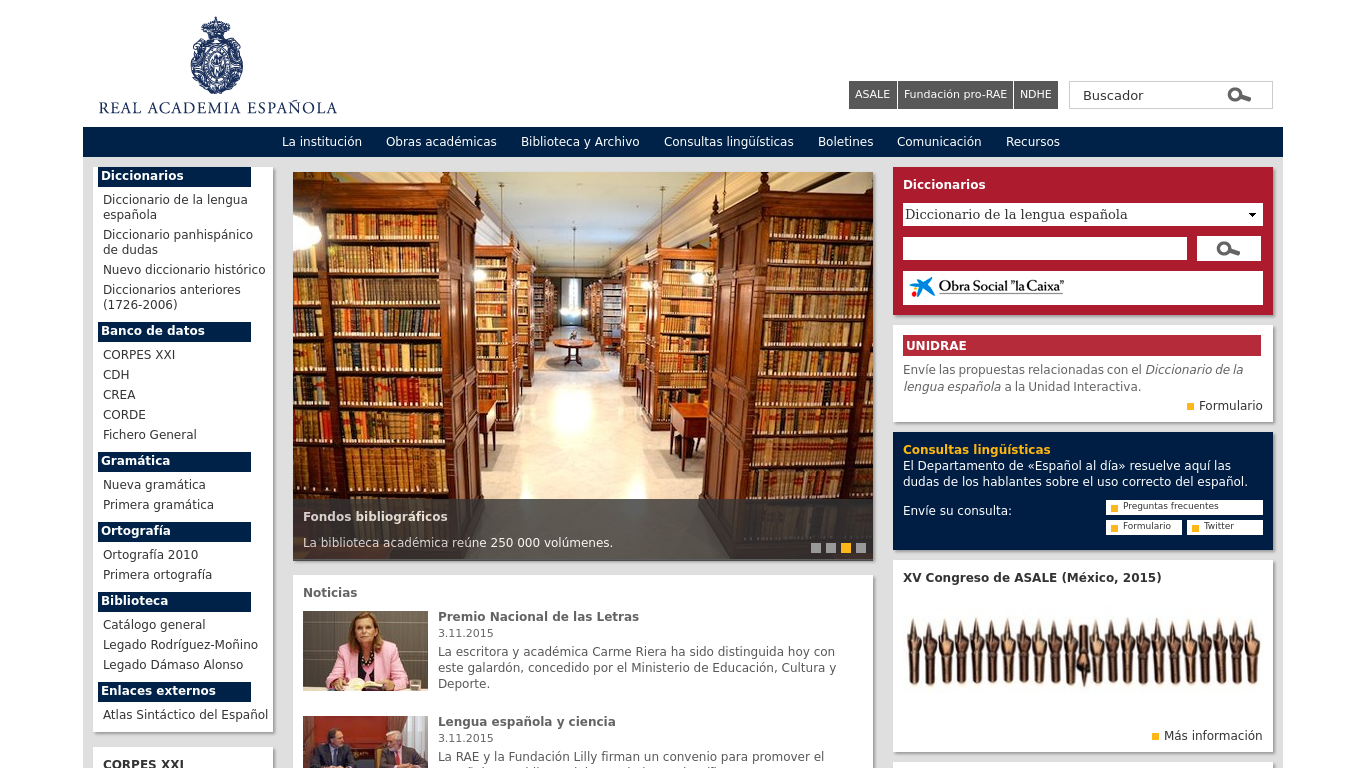Click the Real Academia Española crest logo
Screen dimensions: 1366x768
(217, 56)
